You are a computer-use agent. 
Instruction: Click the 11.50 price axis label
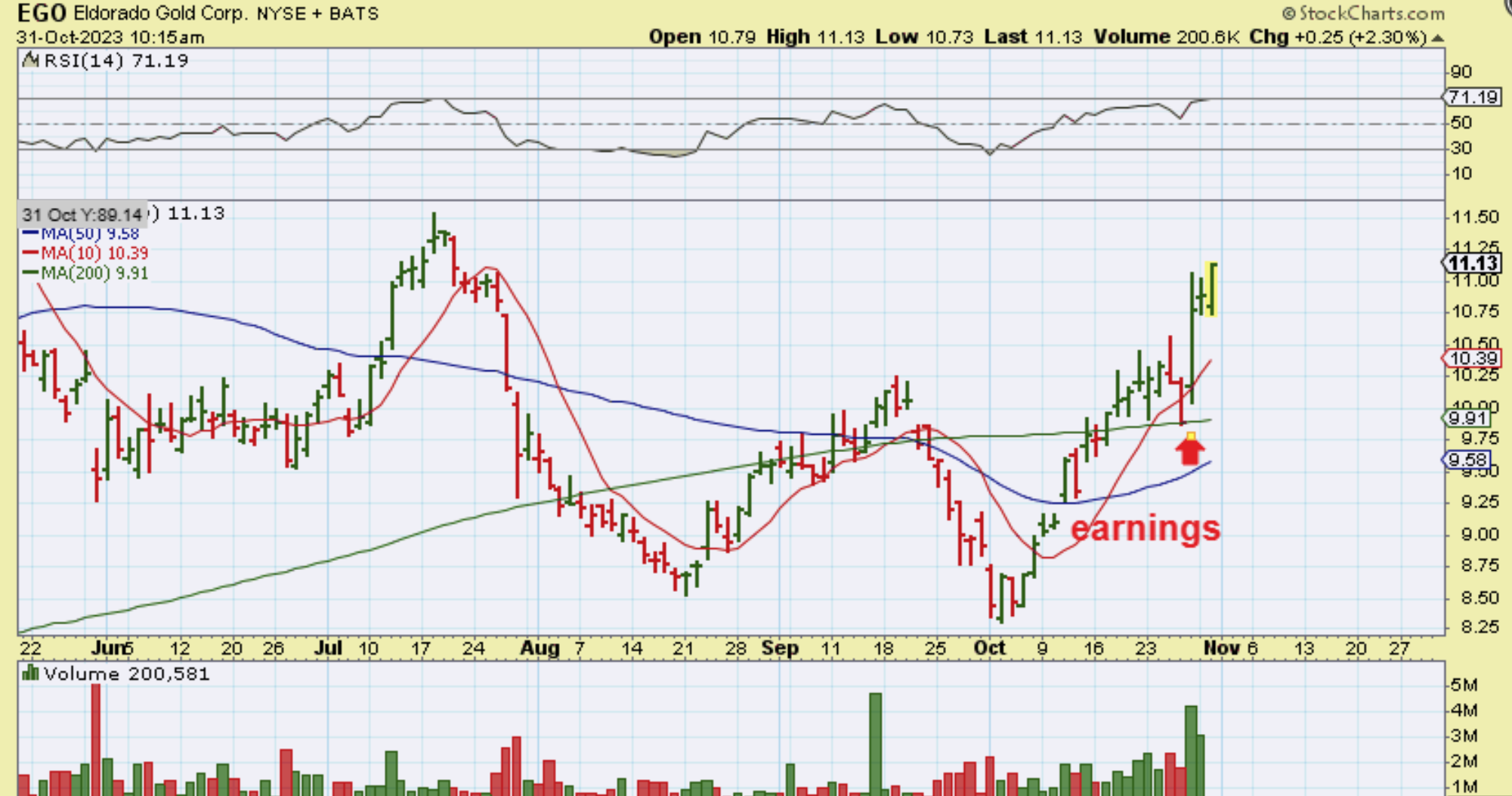click(1474, 217)
